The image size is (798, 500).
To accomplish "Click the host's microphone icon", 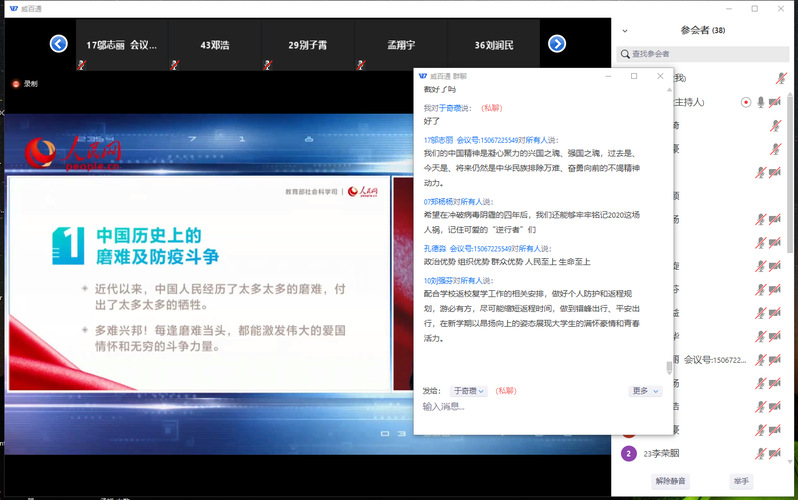I will pos(760,102).
